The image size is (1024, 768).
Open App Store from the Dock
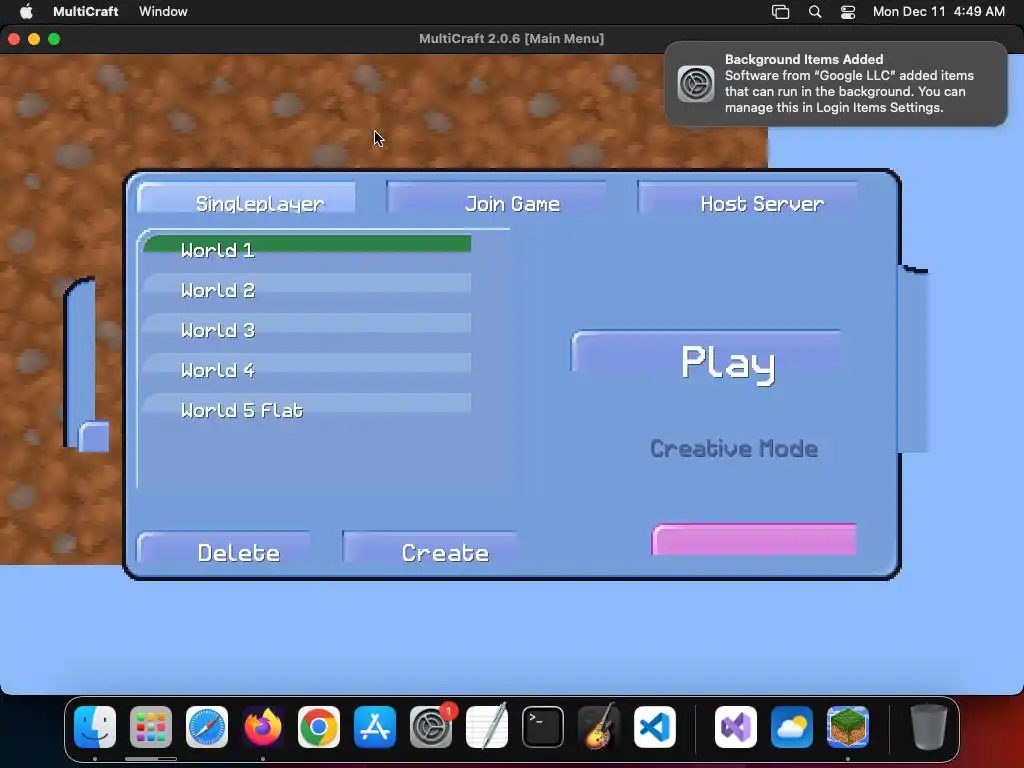click(375, 727)
